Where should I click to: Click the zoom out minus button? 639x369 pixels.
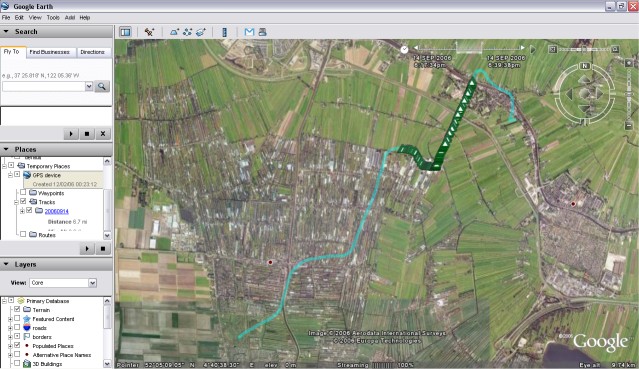629,126
